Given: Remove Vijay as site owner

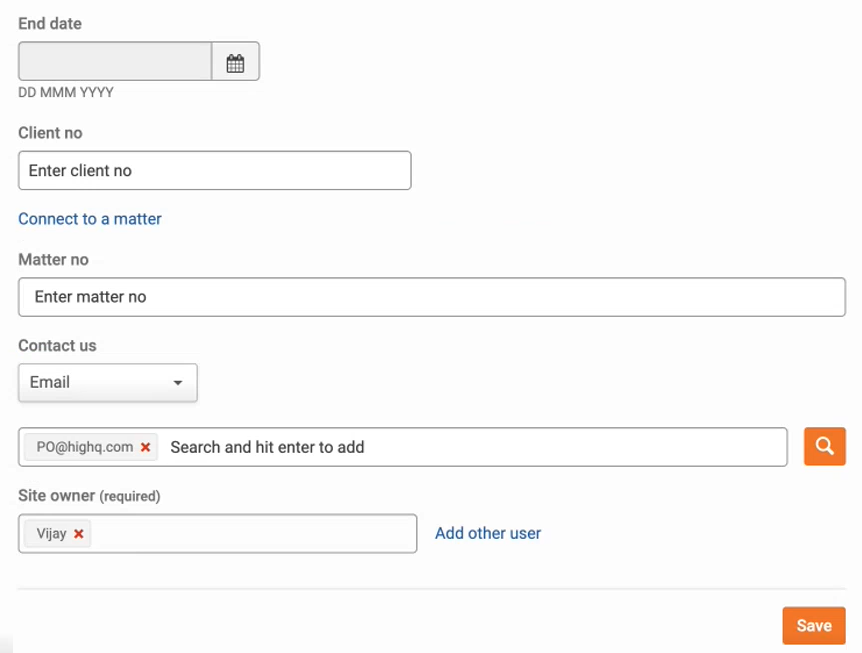Looking at the screenshot, I should coord(79,534).
